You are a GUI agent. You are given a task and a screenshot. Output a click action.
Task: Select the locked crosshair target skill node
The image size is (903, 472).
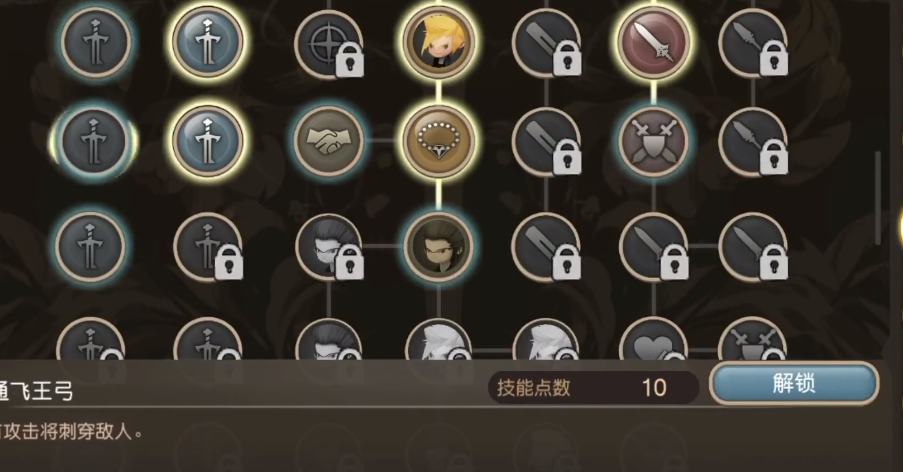(329, 44)
